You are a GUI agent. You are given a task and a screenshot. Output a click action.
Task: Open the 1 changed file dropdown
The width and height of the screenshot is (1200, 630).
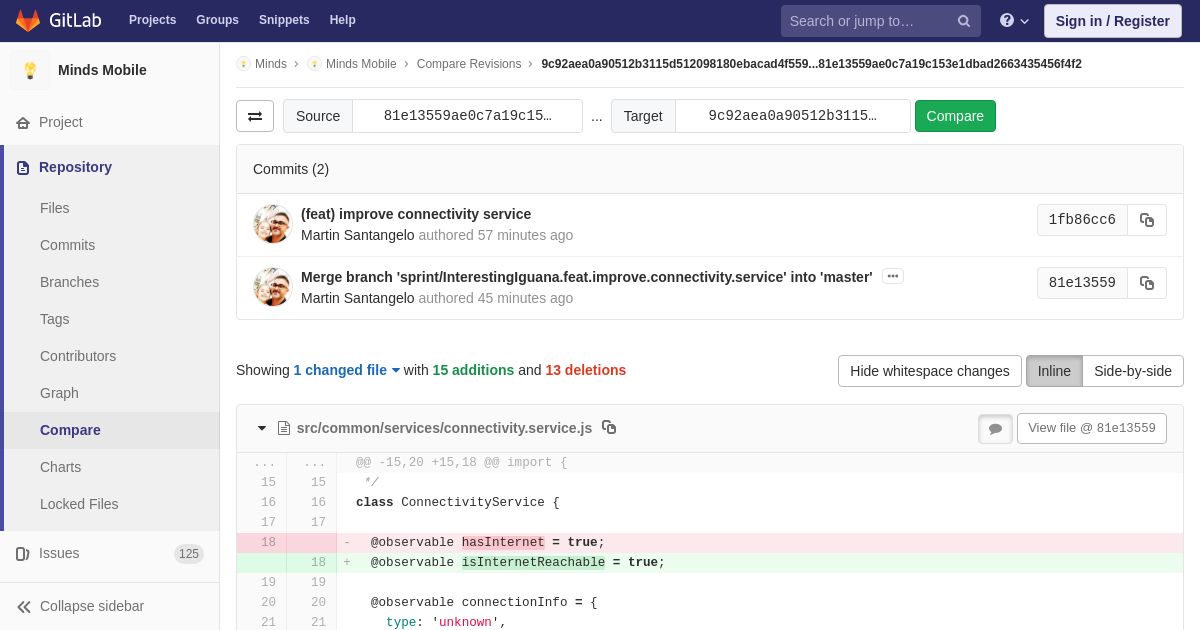[346, 370]
